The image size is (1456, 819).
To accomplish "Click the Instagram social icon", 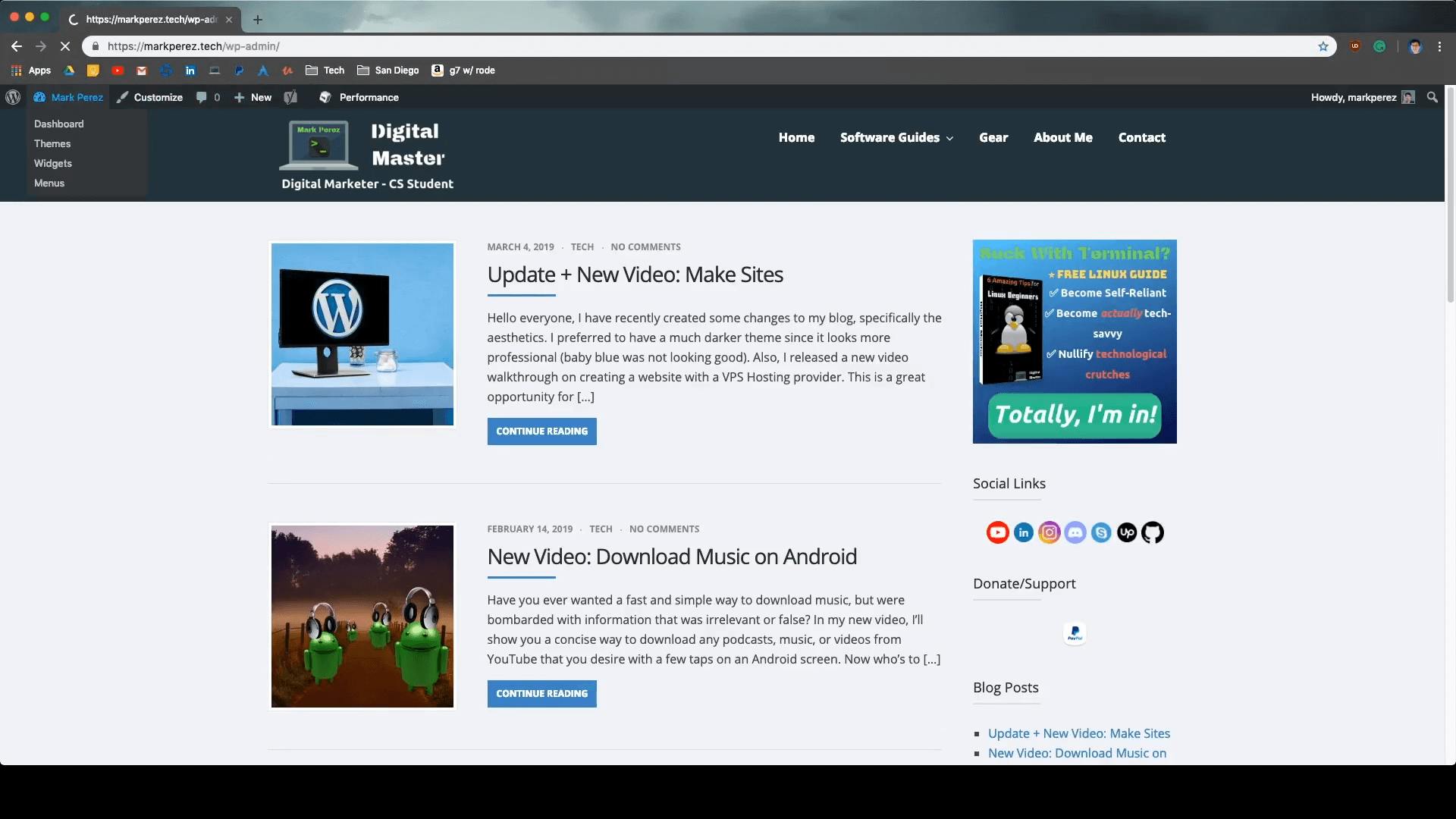I will point(1049,532).
